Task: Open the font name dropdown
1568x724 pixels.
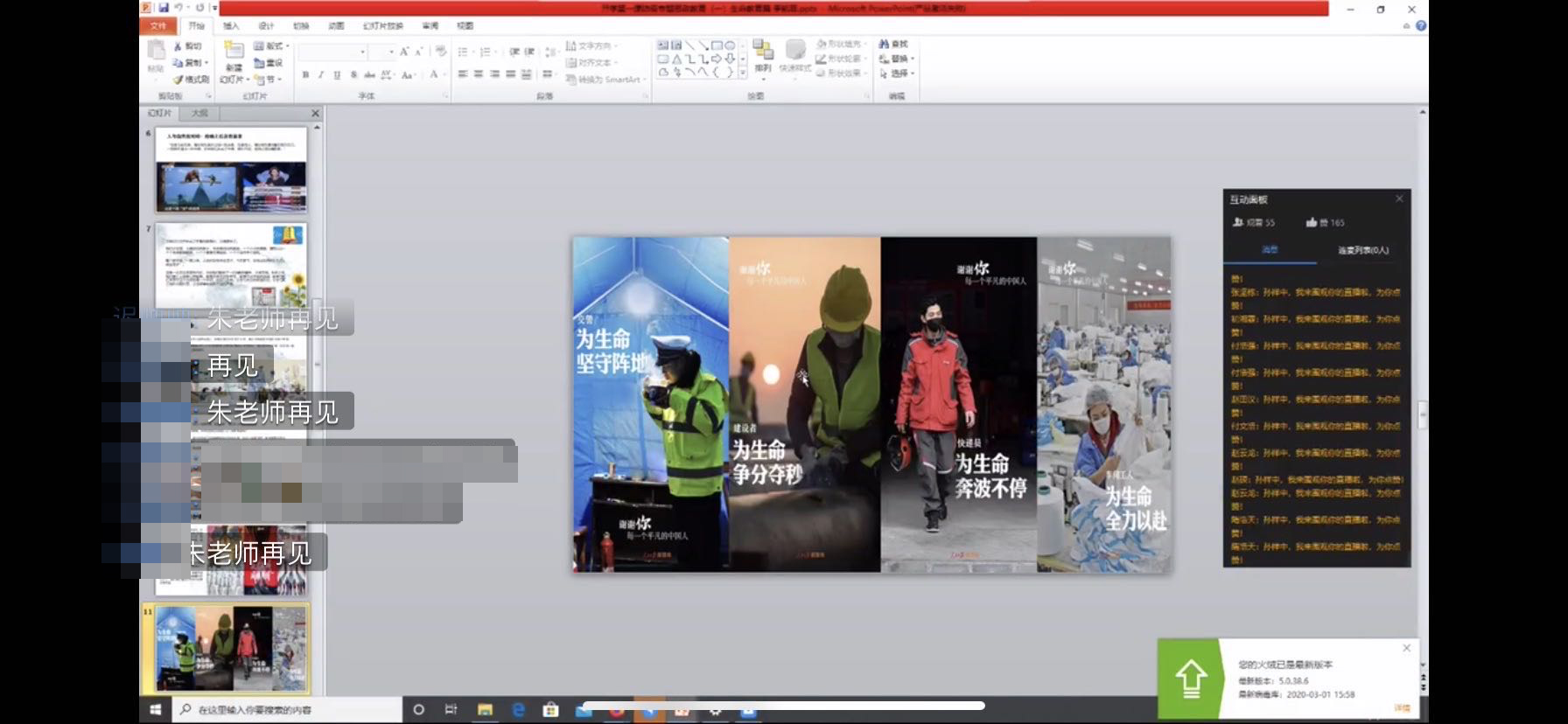Action: coord(362,52)
